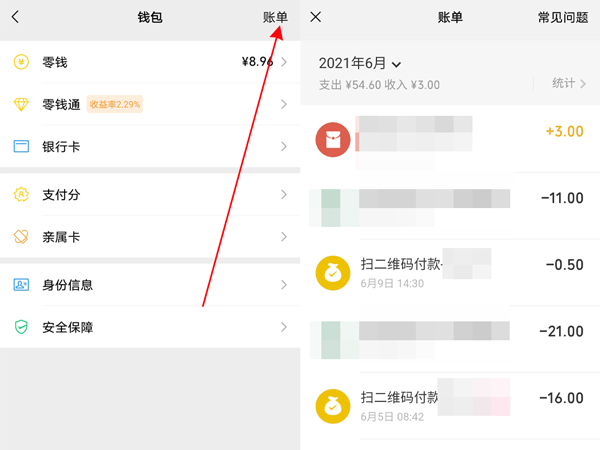Tap the 身份信息 ID icon
The height and width of the screenshot is (450, 600).
pyautogui.click(x=21, y=285)
